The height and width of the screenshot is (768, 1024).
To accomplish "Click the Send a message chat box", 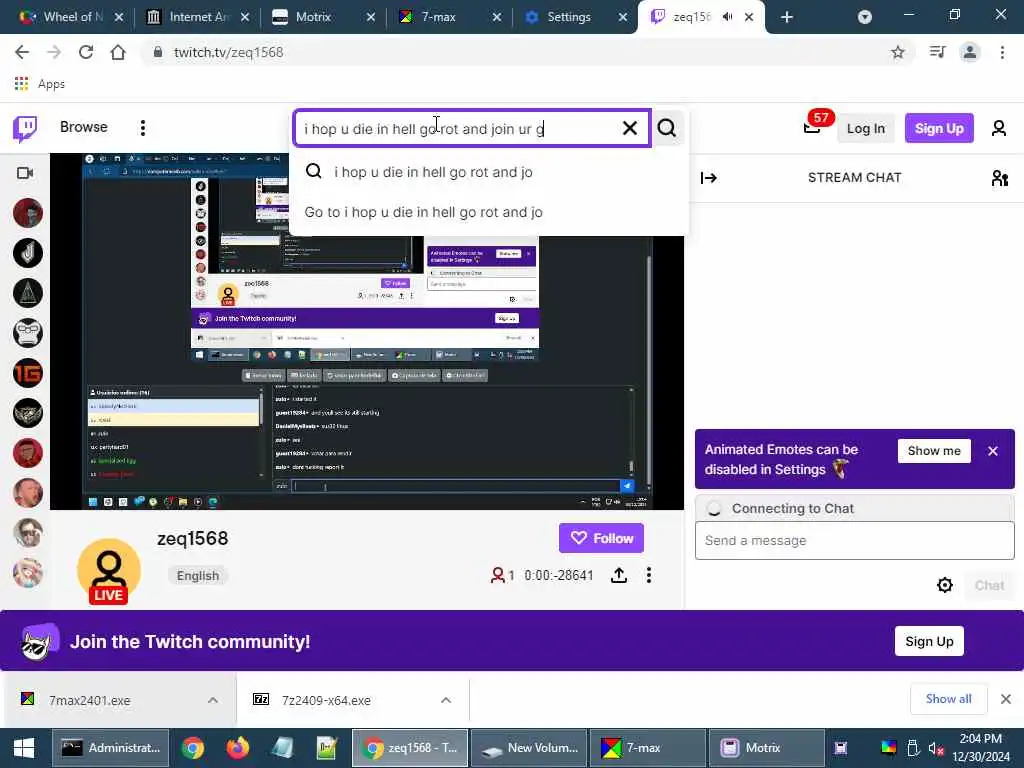I will 854,540.
